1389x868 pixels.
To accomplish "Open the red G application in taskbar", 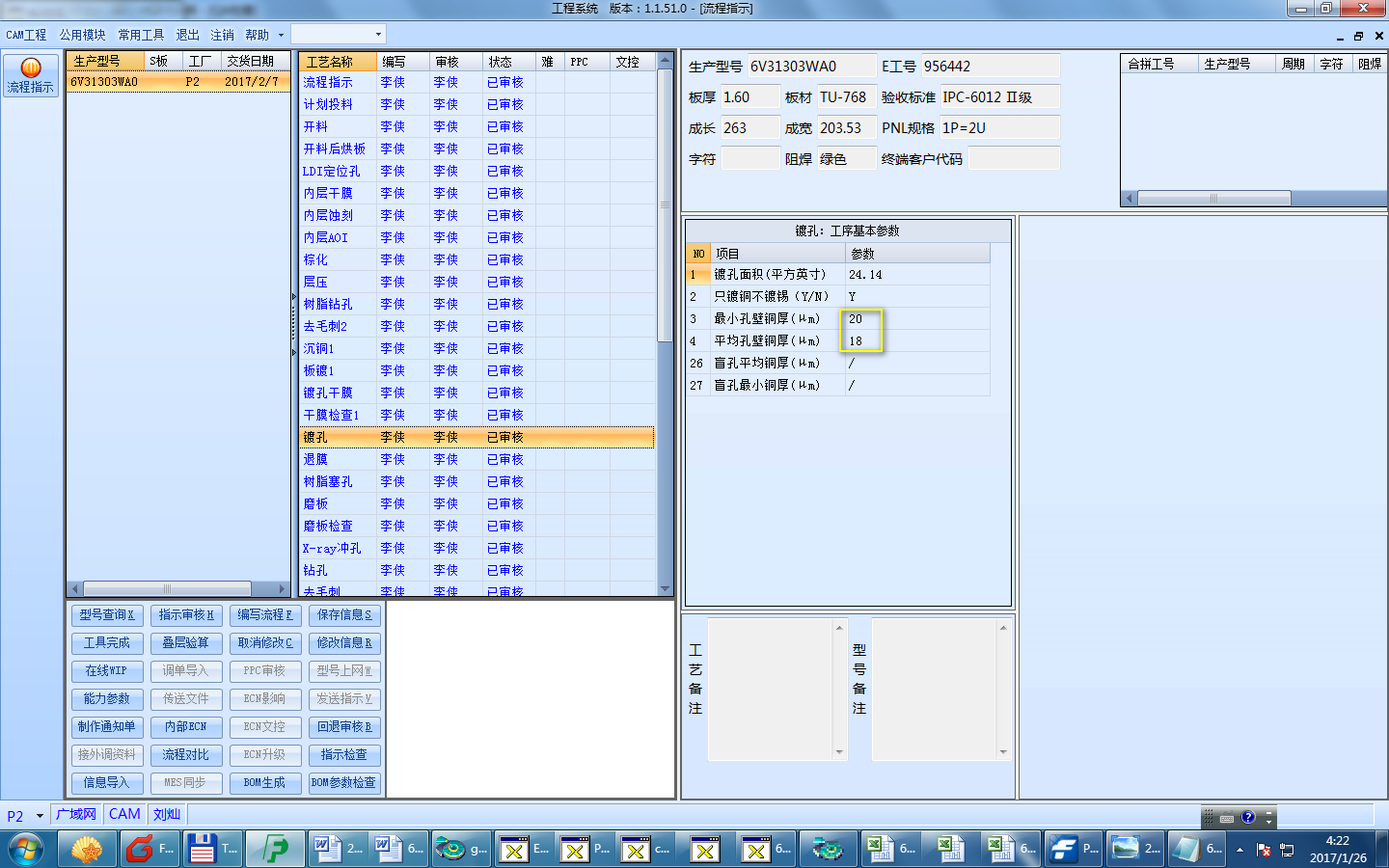I will [150, 850].
